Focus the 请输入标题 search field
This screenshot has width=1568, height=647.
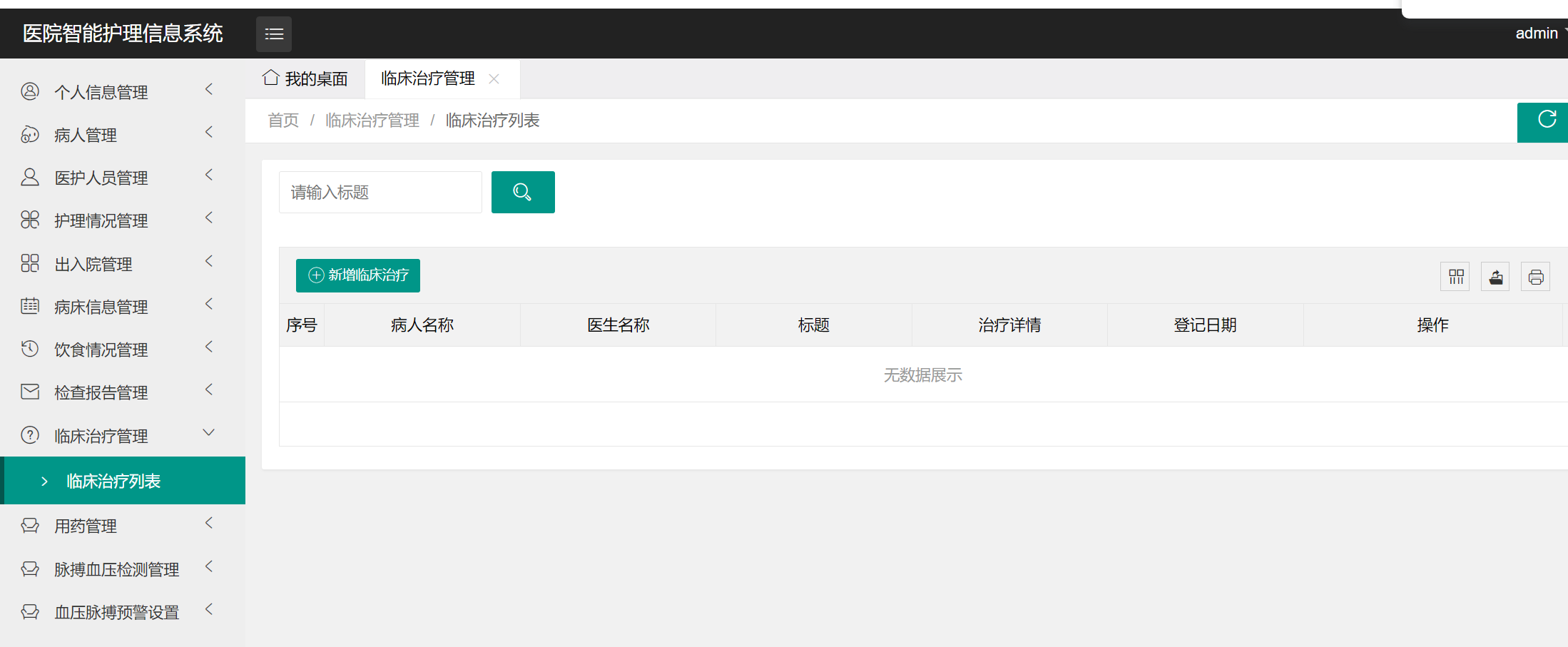point(380,192)
